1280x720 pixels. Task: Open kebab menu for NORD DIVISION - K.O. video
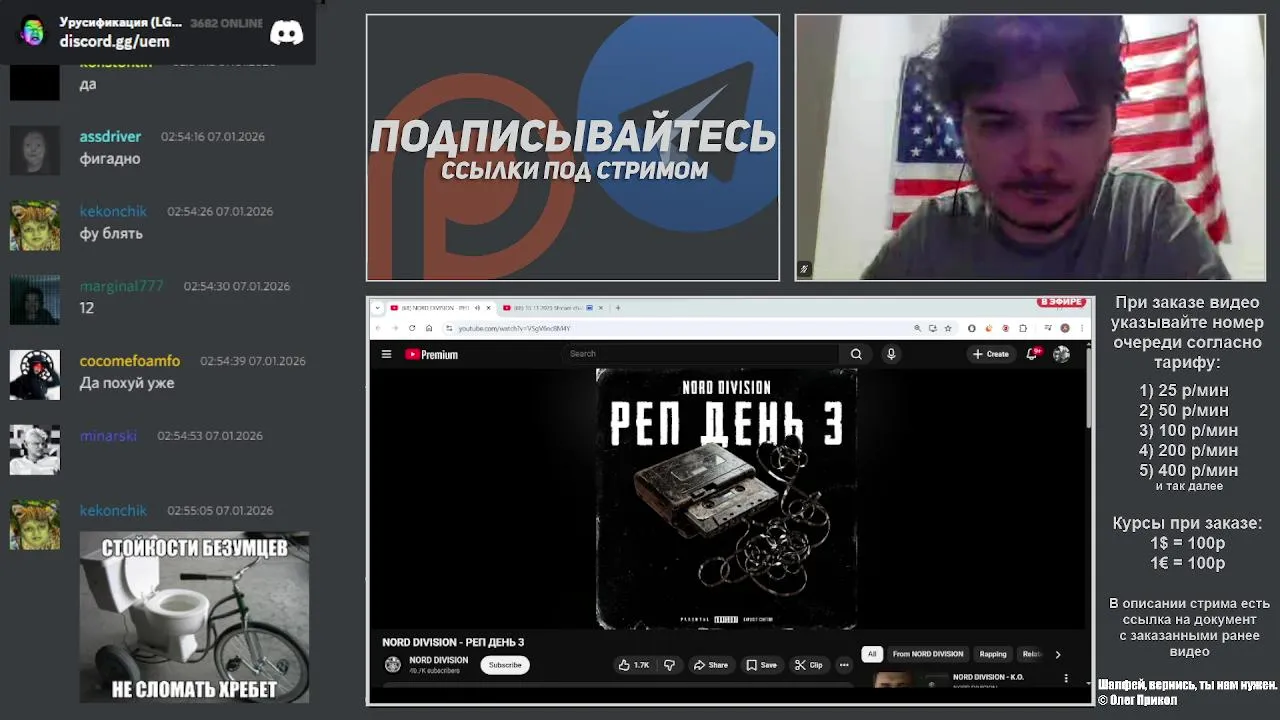(x=1066, y=678)
